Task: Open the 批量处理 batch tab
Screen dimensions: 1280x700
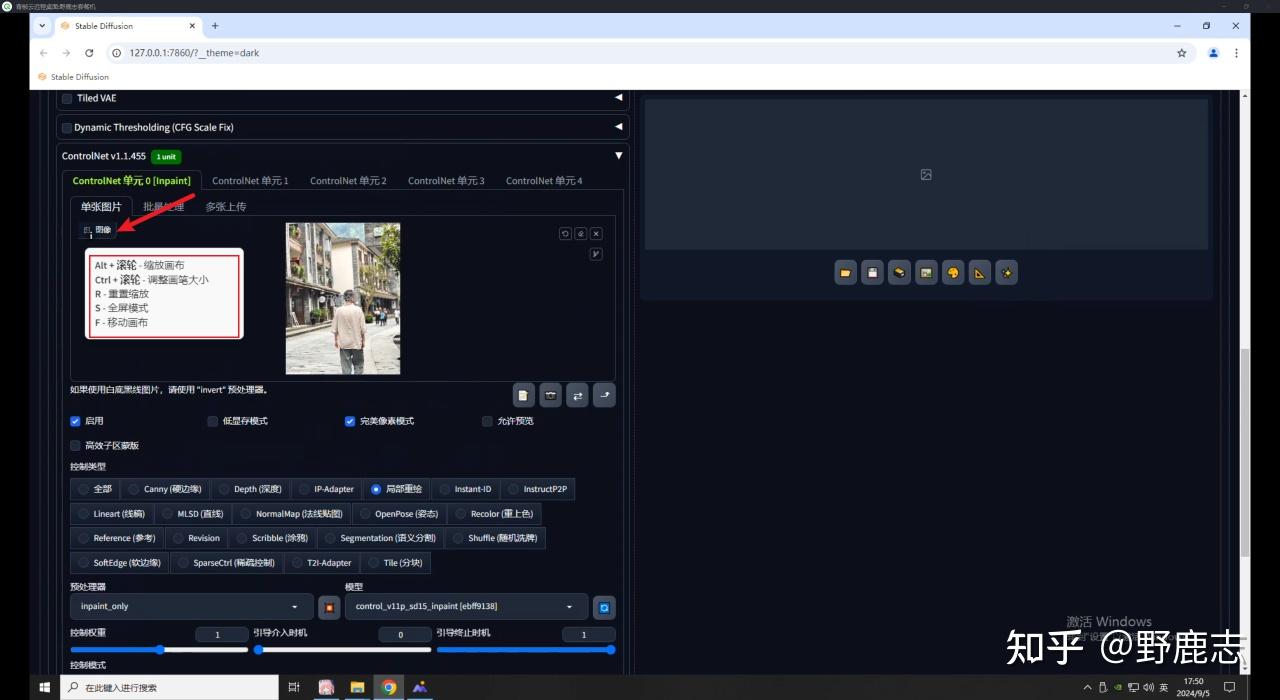Action: 163,207
